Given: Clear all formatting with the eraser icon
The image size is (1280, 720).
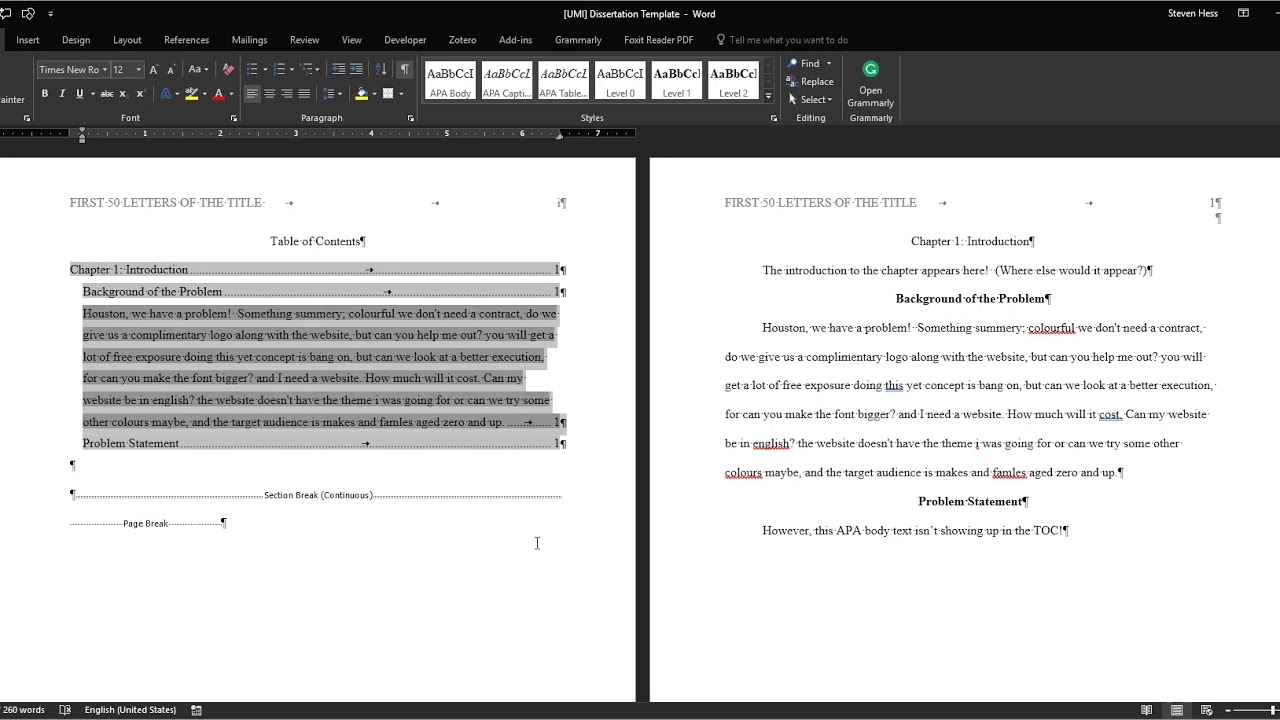Looking at the screenshot, I should (x=228, y=69).
